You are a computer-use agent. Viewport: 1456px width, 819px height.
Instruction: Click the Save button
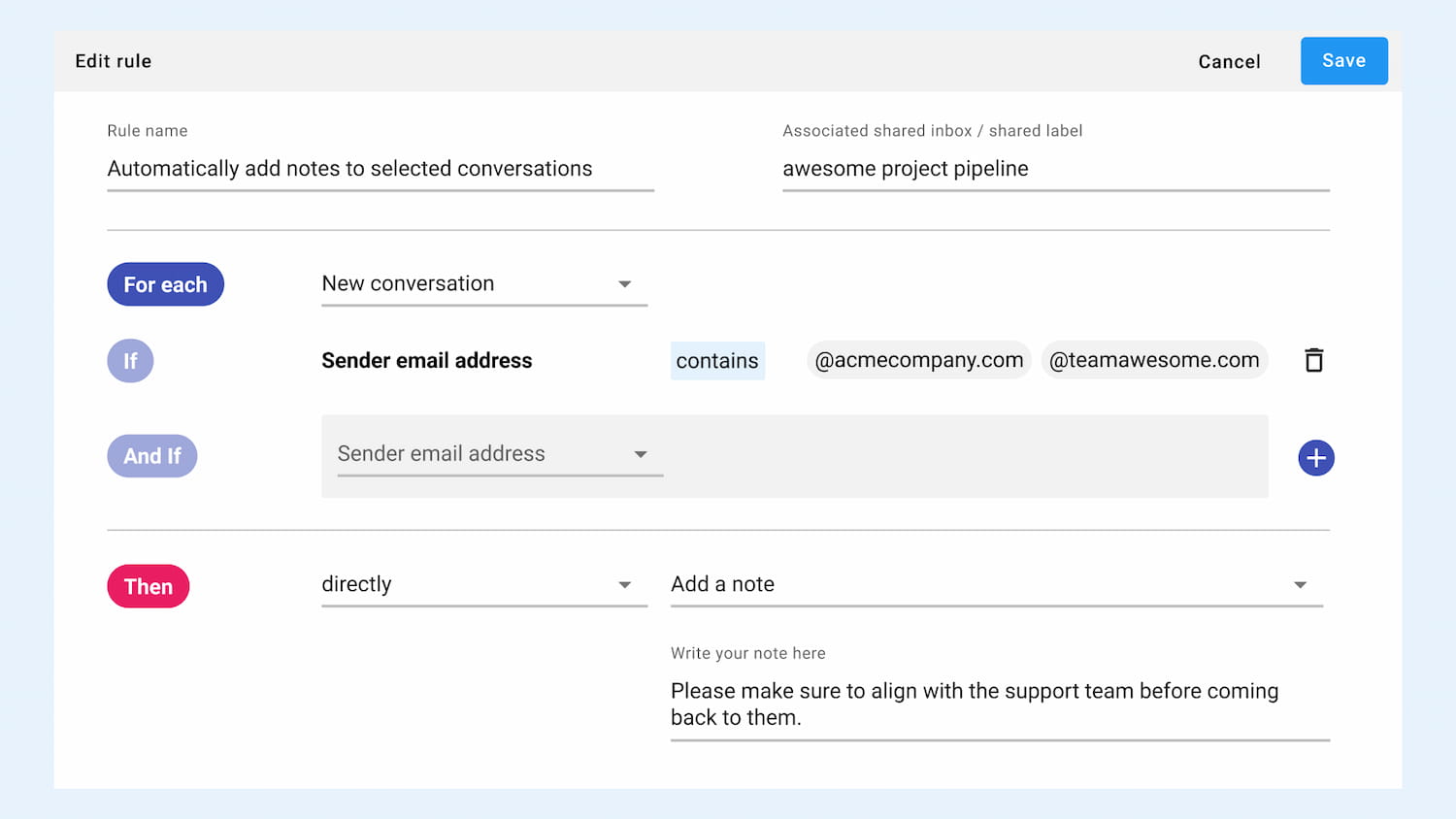click(1343, 61)
